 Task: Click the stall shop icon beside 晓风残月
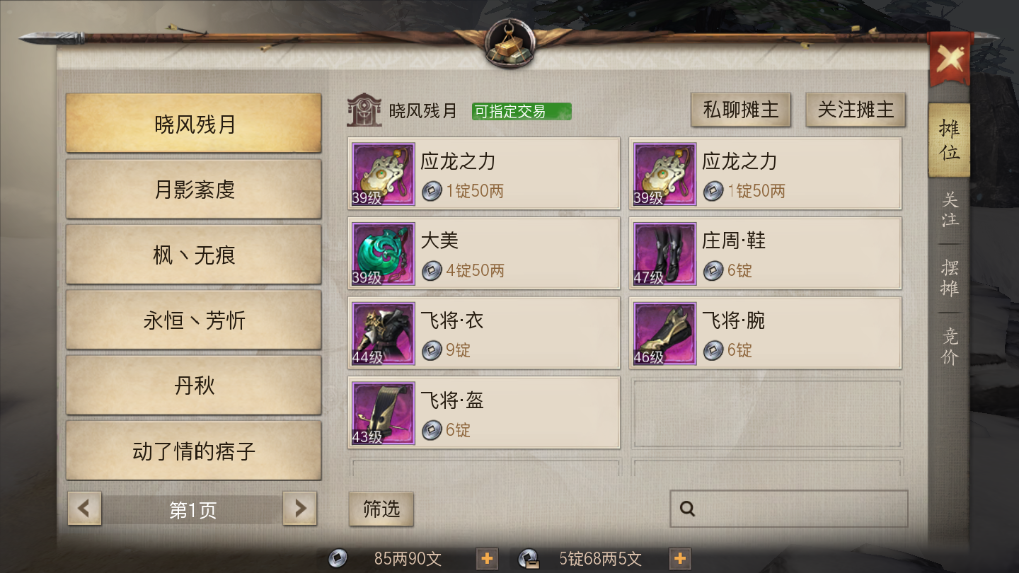click(364, 110)
